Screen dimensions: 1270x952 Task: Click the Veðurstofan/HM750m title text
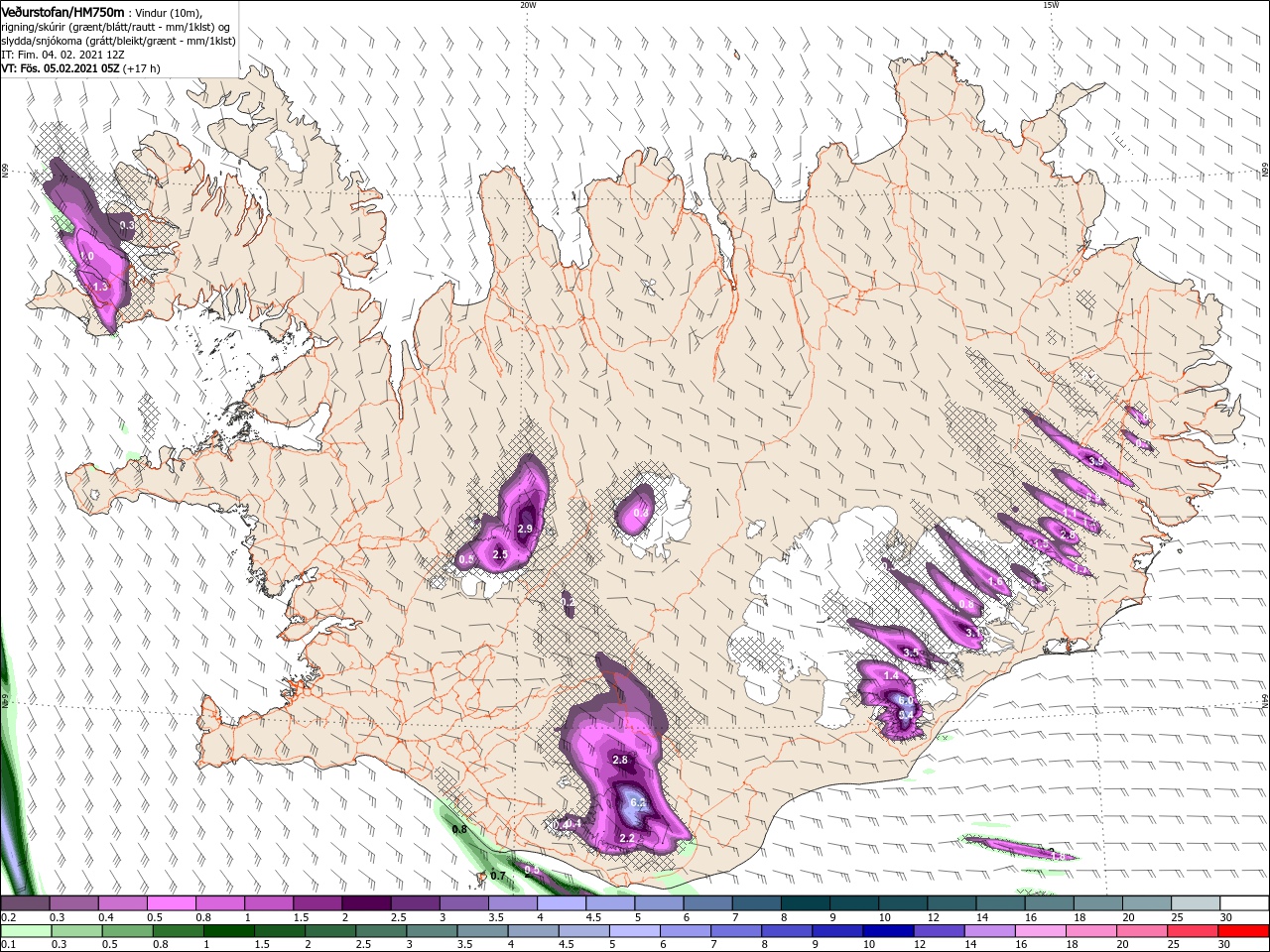coord(63,11)
